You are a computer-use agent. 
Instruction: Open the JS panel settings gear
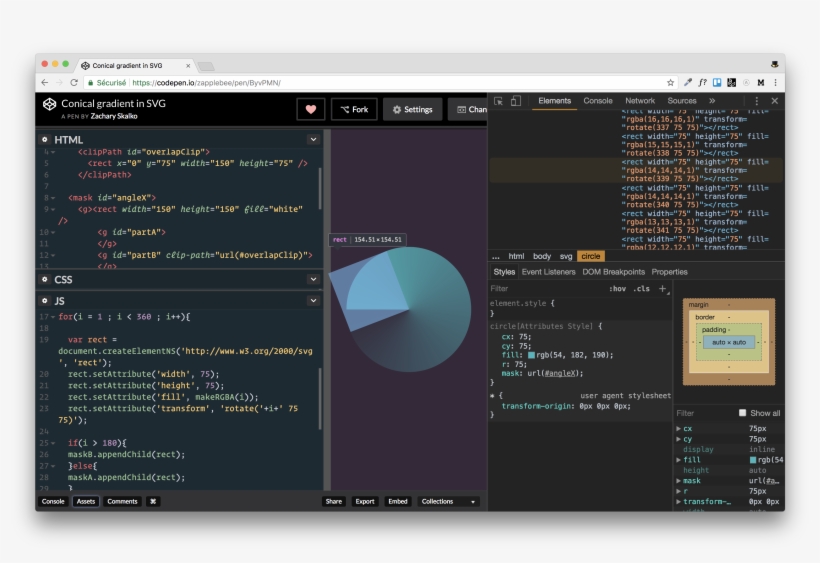[44, 300]
